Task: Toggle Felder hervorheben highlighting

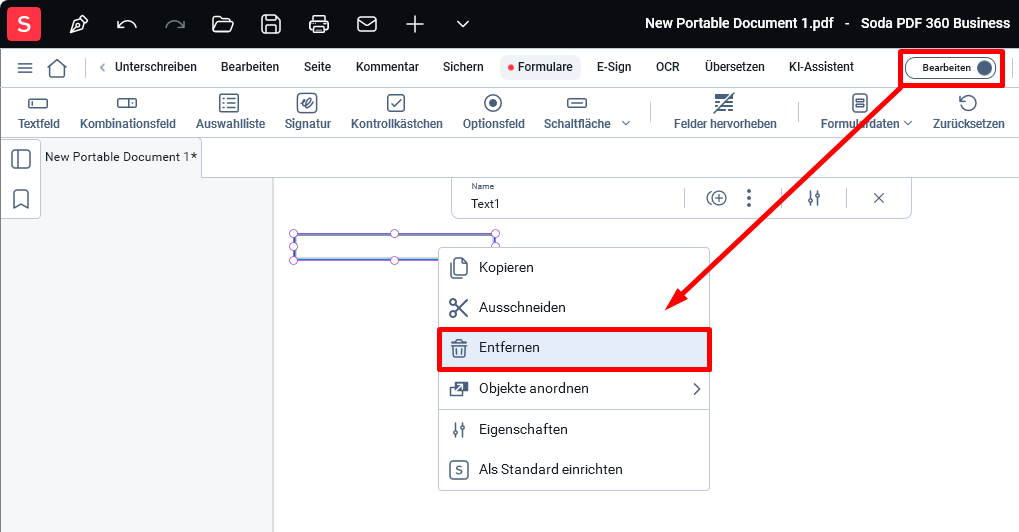Action: 725,112
